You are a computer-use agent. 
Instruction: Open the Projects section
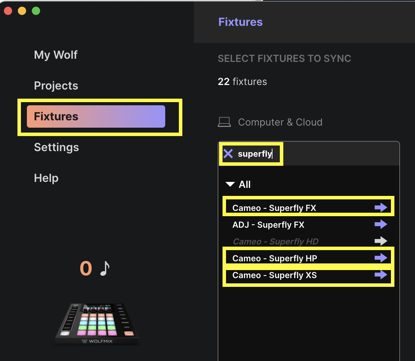pos(56,86)
